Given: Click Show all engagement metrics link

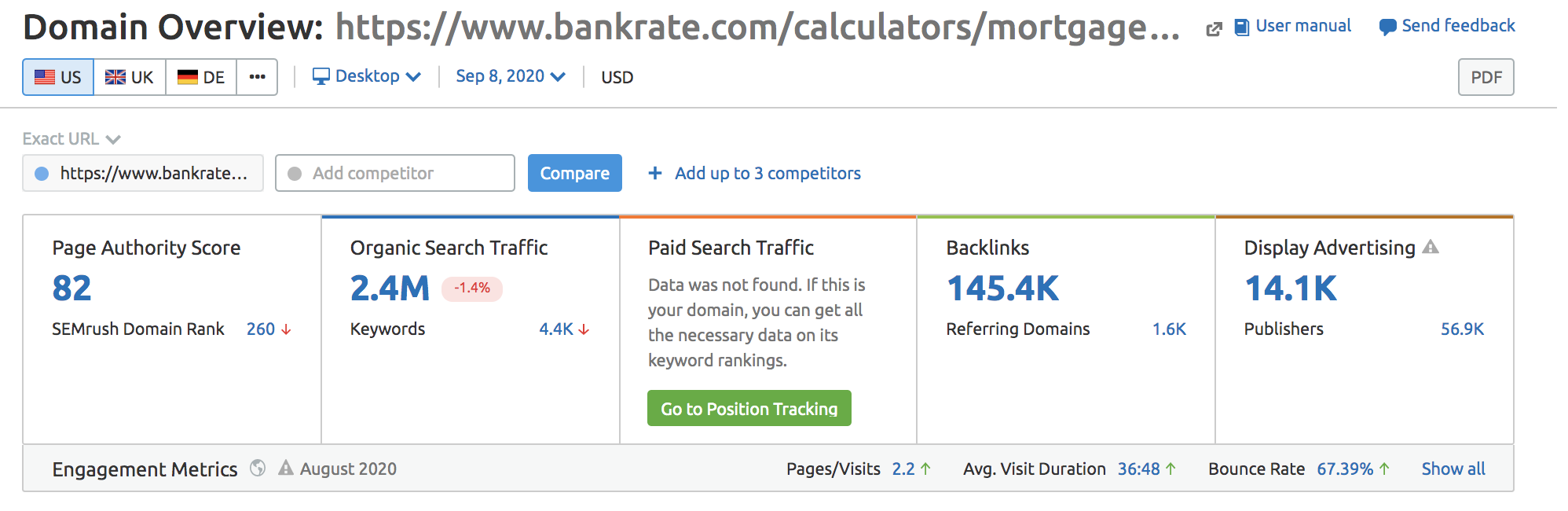Looking at the screenshot, I should [x=1453, y=469].
